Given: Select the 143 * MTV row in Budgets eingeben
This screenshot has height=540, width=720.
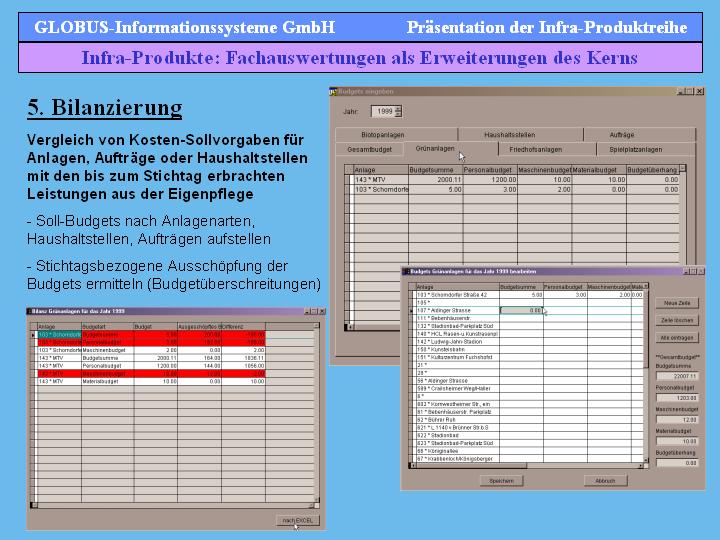Looking at the screenshot, I should point(380,180).
